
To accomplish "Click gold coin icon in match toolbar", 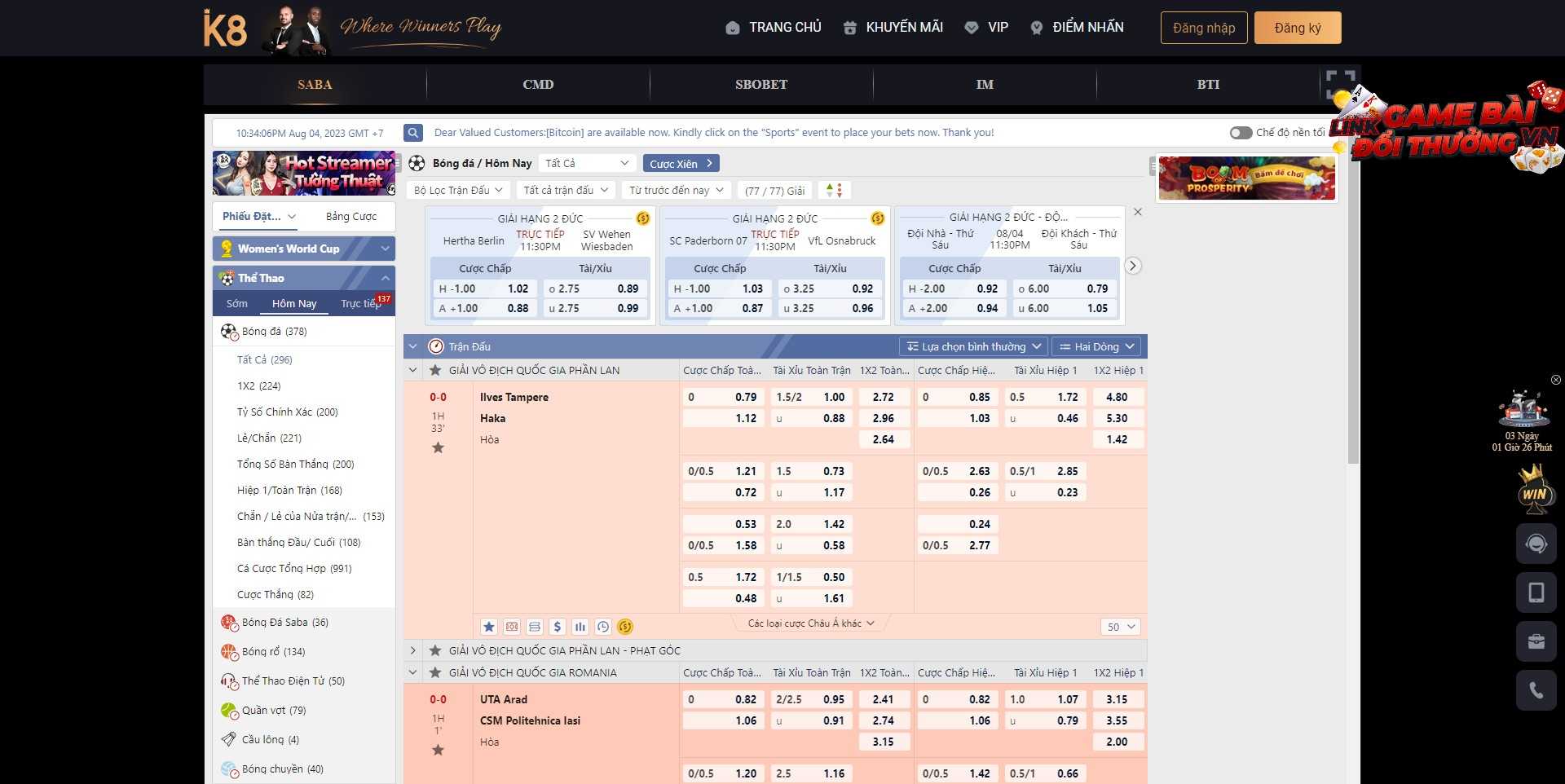I will [x=625, y=627].
